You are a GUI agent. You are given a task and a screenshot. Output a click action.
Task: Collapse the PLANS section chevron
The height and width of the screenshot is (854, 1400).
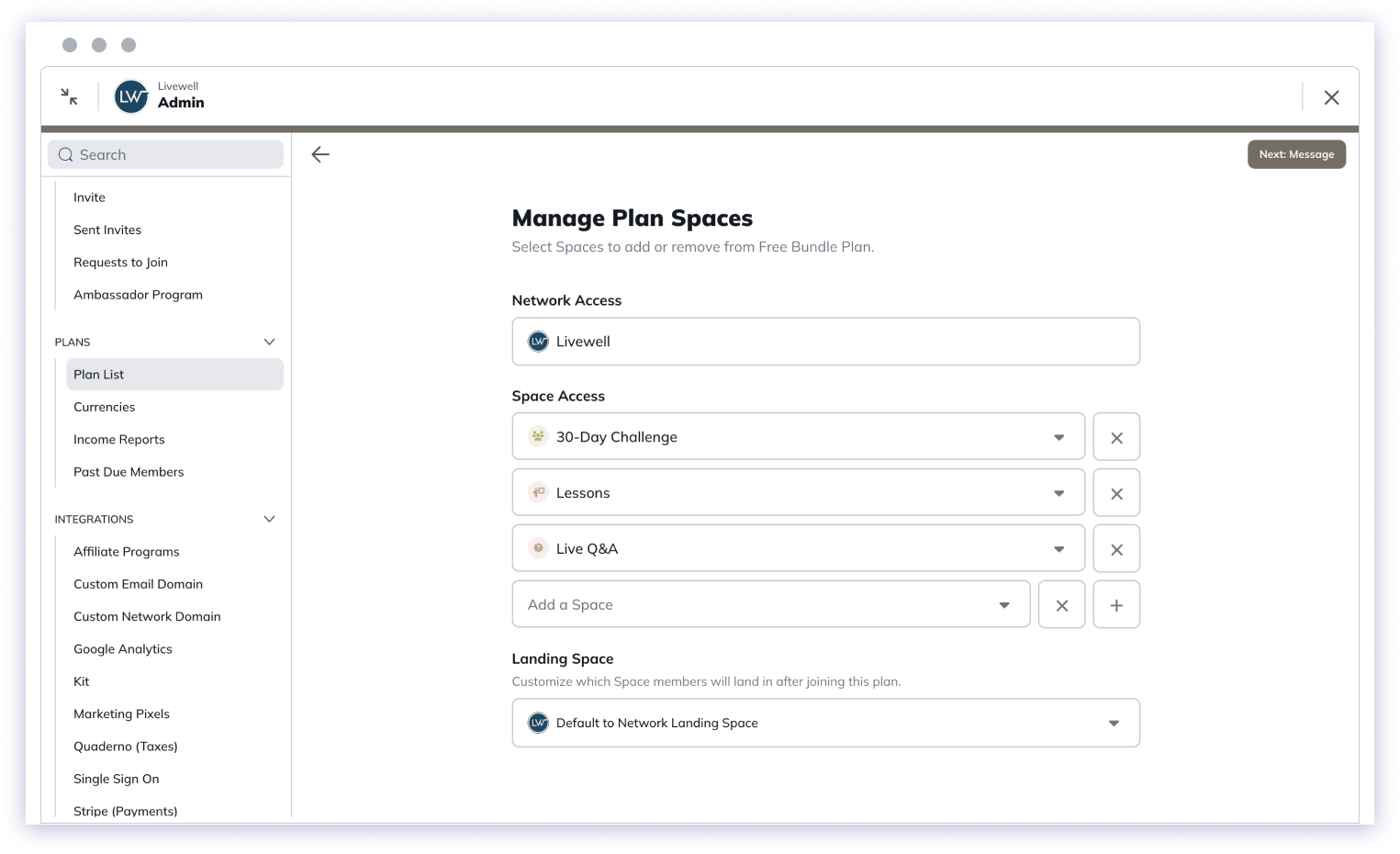point(269,341)
